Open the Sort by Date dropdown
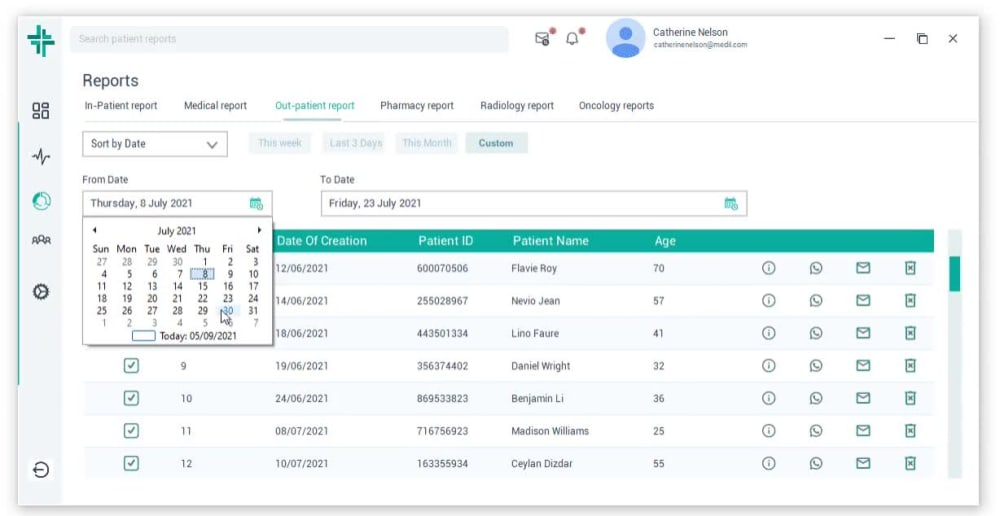 155,144
